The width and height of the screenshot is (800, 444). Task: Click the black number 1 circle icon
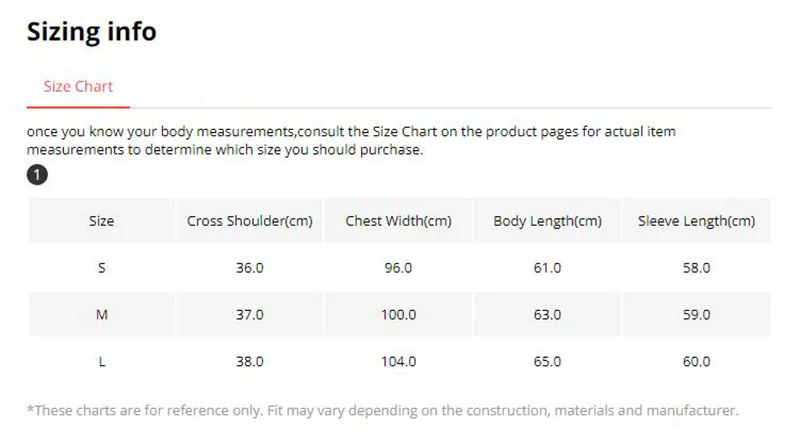tap(37, 175)
